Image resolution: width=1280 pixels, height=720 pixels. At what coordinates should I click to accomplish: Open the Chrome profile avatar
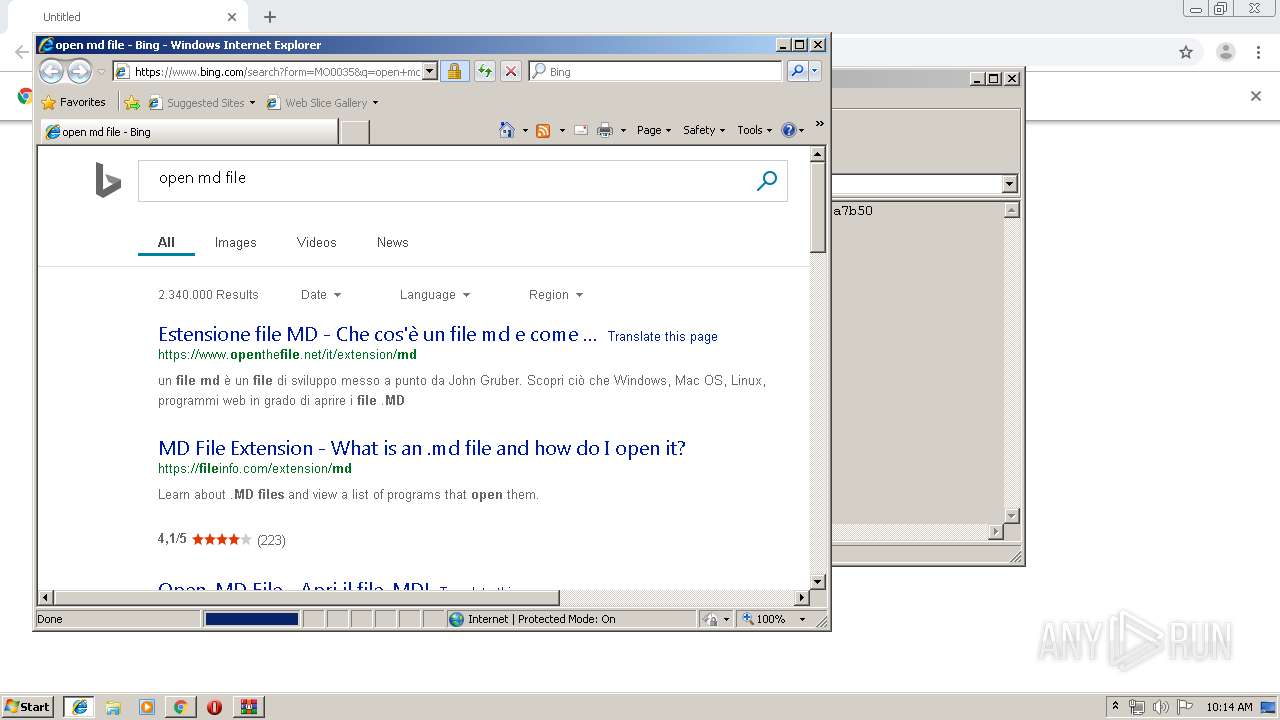[1225, 52]
